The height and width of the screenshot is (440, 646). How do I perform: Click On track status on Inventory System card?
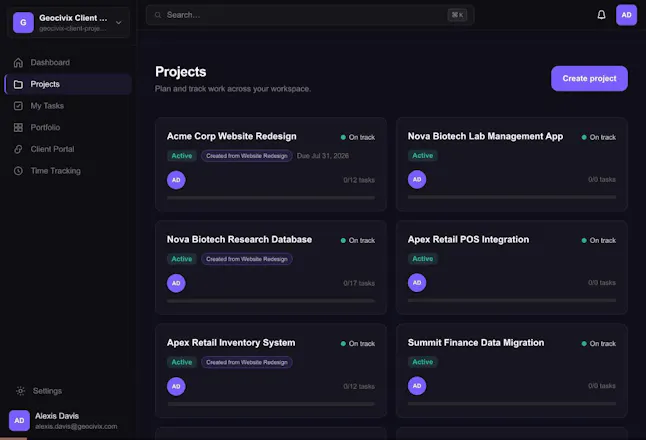358,344
